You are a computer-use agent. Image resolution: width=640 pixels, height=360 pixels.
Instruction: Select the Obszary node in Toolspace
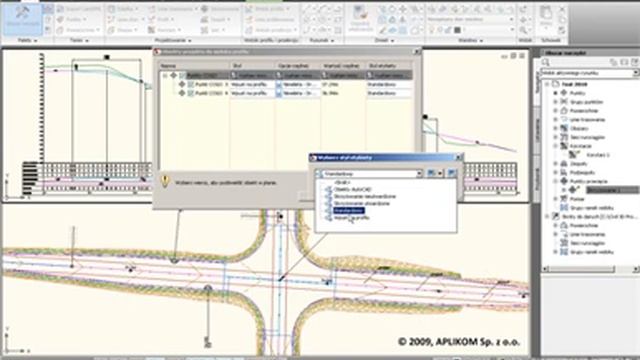[x=579, y=128]
